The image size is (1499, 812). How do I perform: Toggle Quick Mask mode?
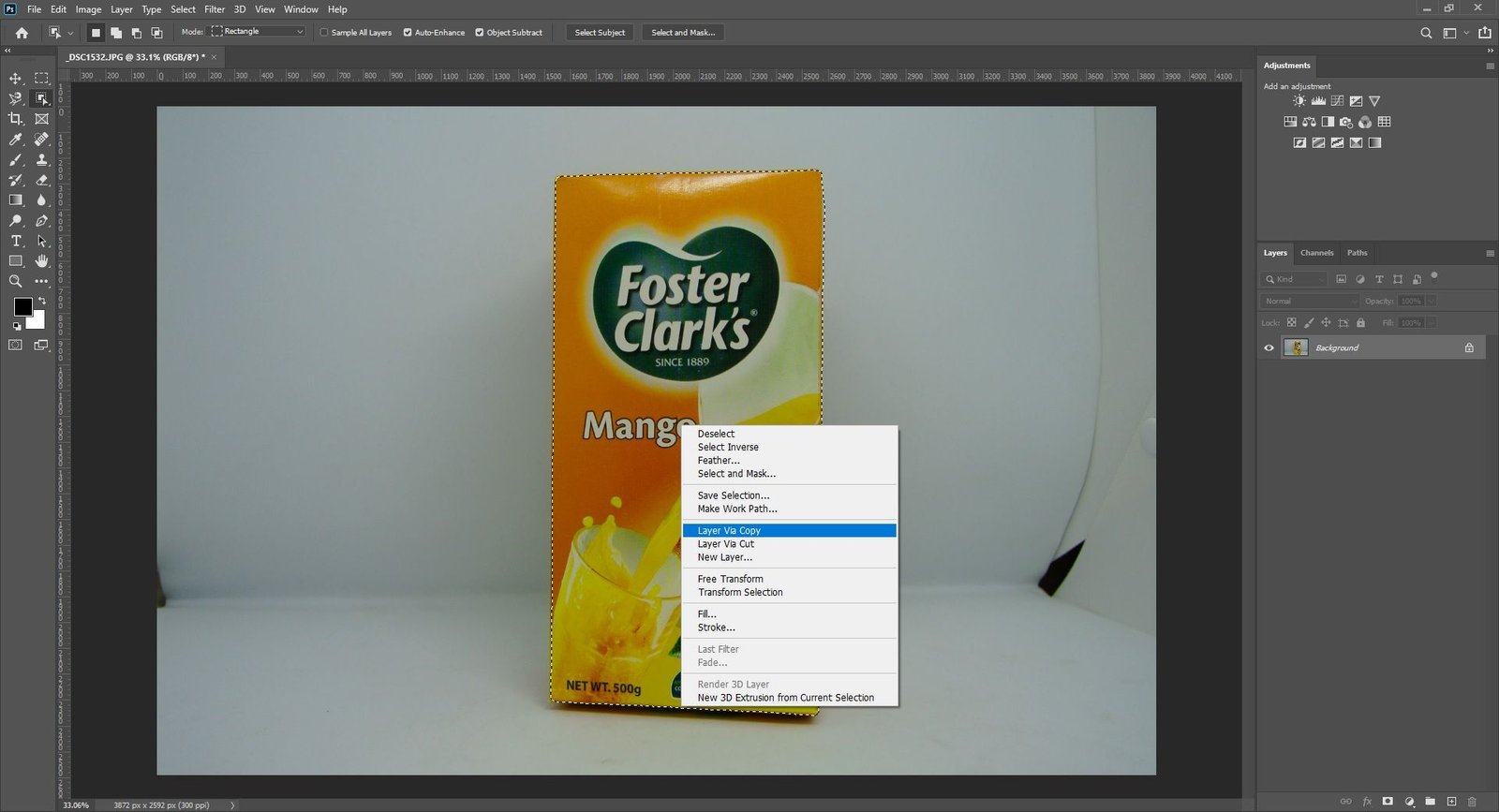[15, 346]
